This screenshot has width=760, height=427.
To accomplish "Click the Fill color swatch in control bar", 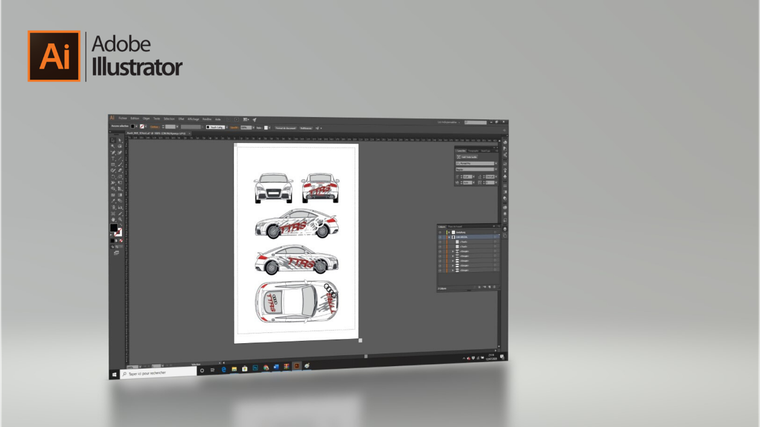I will coord(132,127).
